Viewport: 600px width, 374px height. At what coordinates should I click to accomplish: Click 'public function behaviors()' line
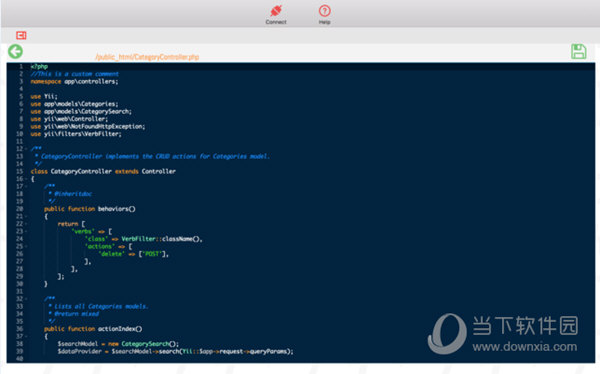coord(90,209)
